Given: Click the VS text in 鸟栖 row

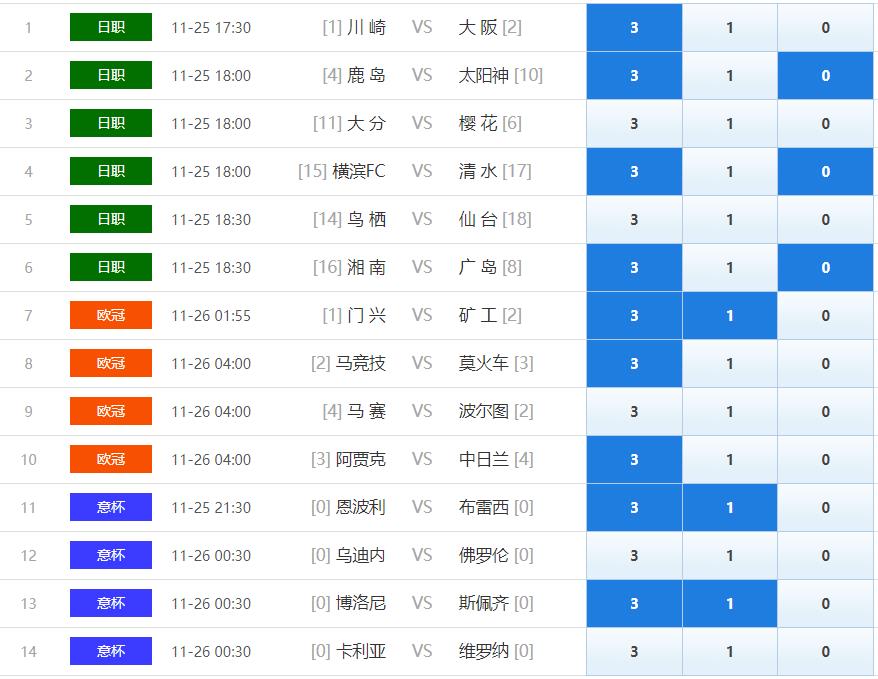Looking at the screenshot, I should (x=422, y=219).
